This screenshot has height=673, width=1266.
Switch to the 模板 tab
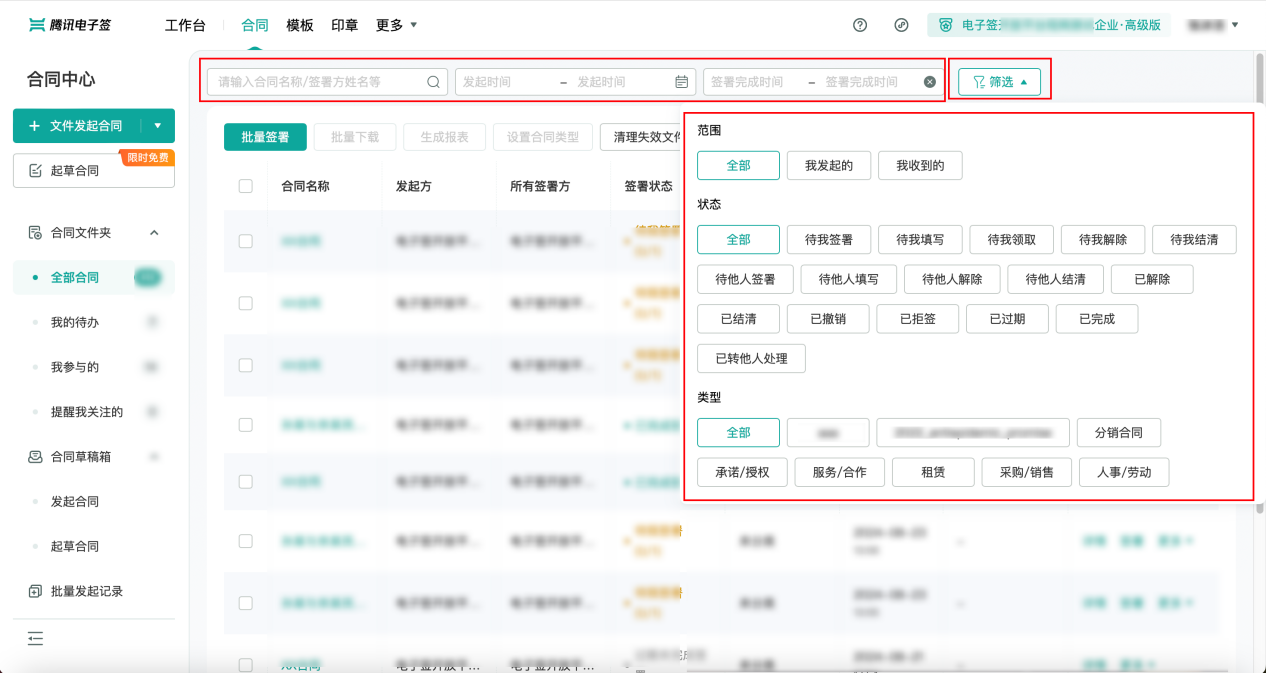tap(299, 25)
